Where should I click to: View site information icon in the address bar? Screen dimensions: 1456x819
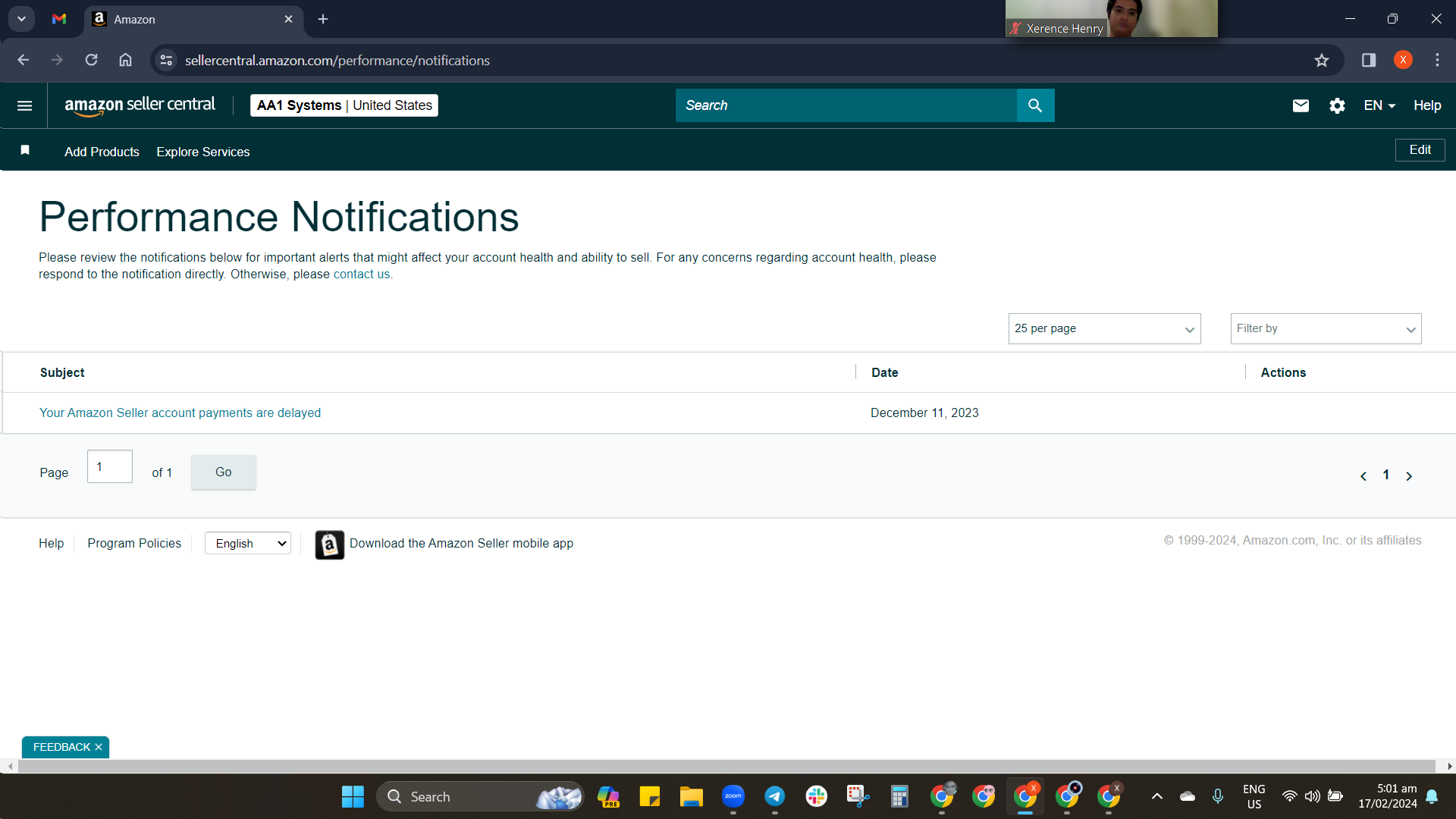click(166, 60)
